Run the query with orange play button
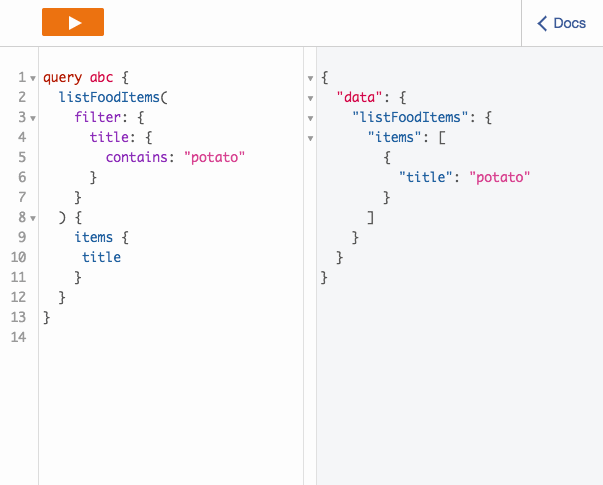 tap(73, 22)
